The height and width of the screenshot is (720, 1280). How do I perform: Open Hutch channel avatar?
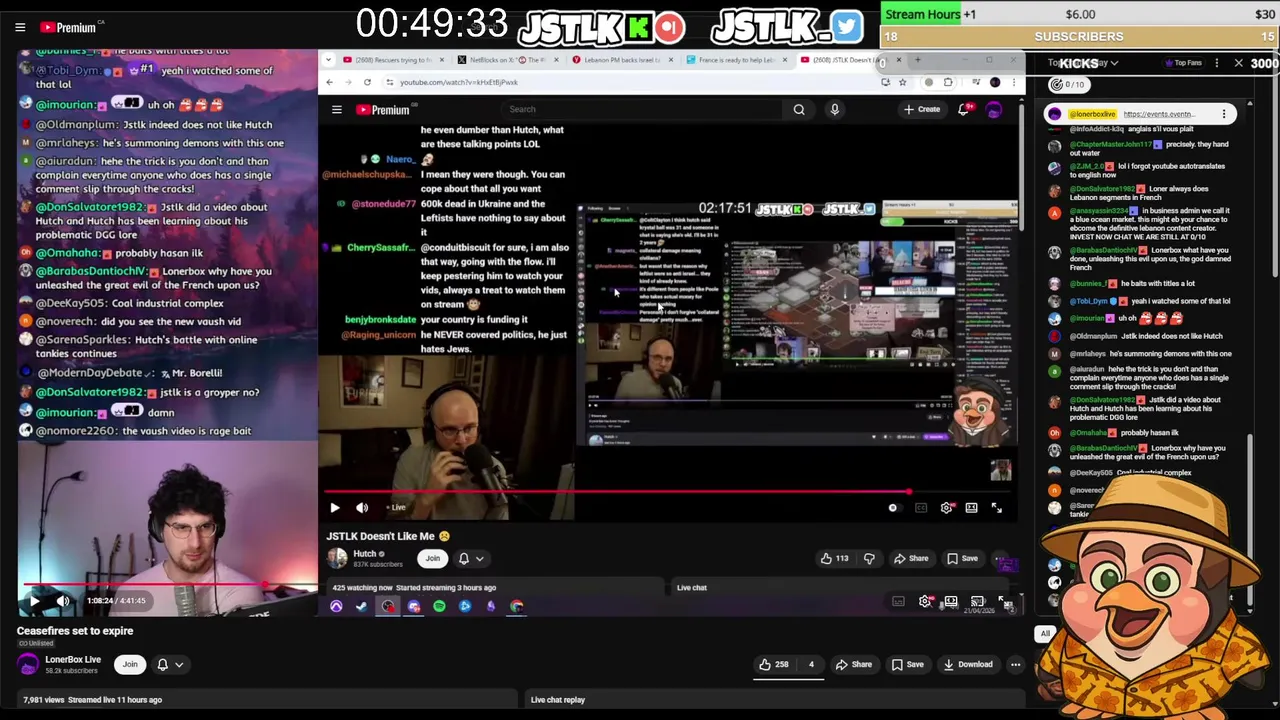point(337,558)
